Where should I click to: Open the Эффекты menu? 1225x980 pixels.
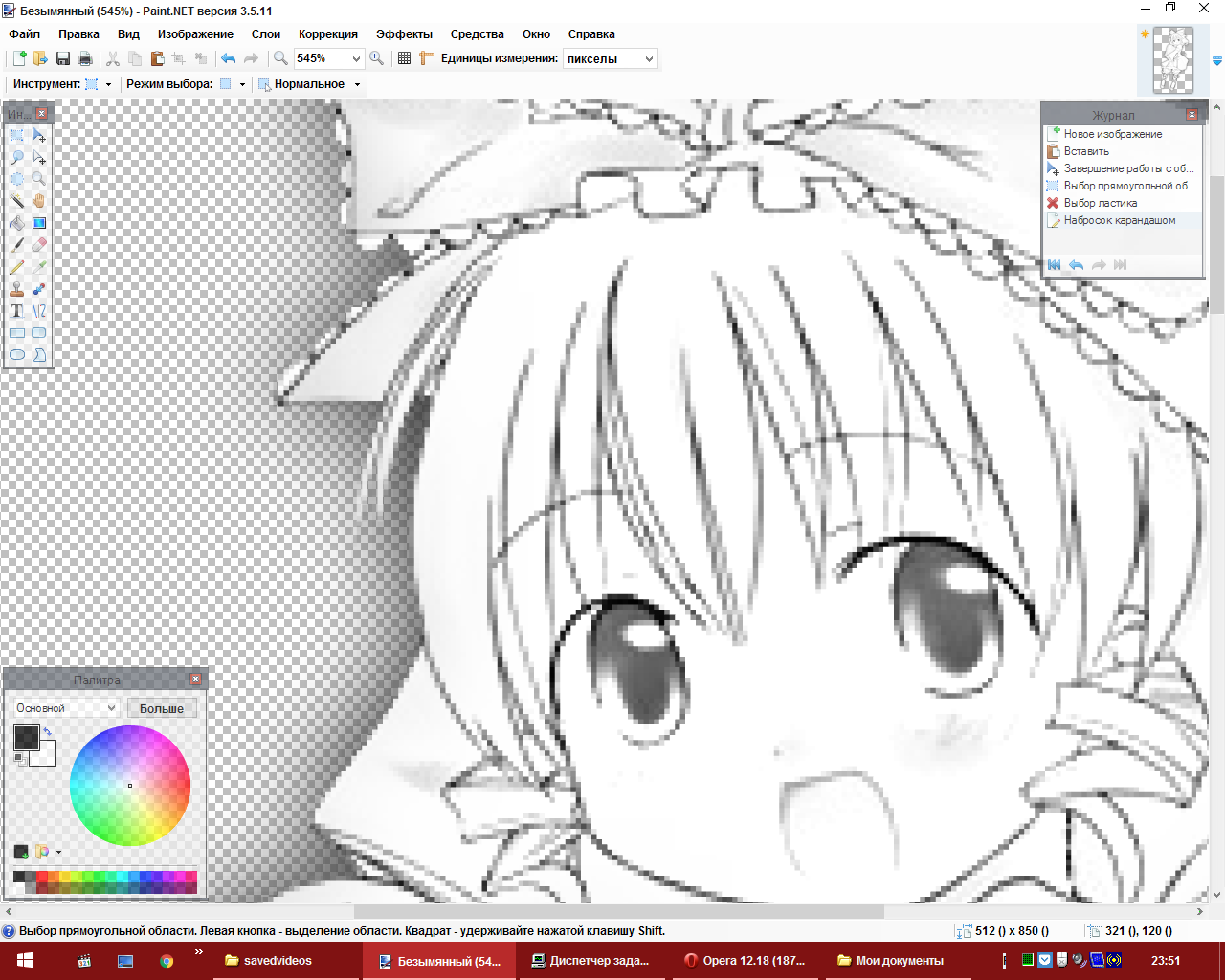404,34
